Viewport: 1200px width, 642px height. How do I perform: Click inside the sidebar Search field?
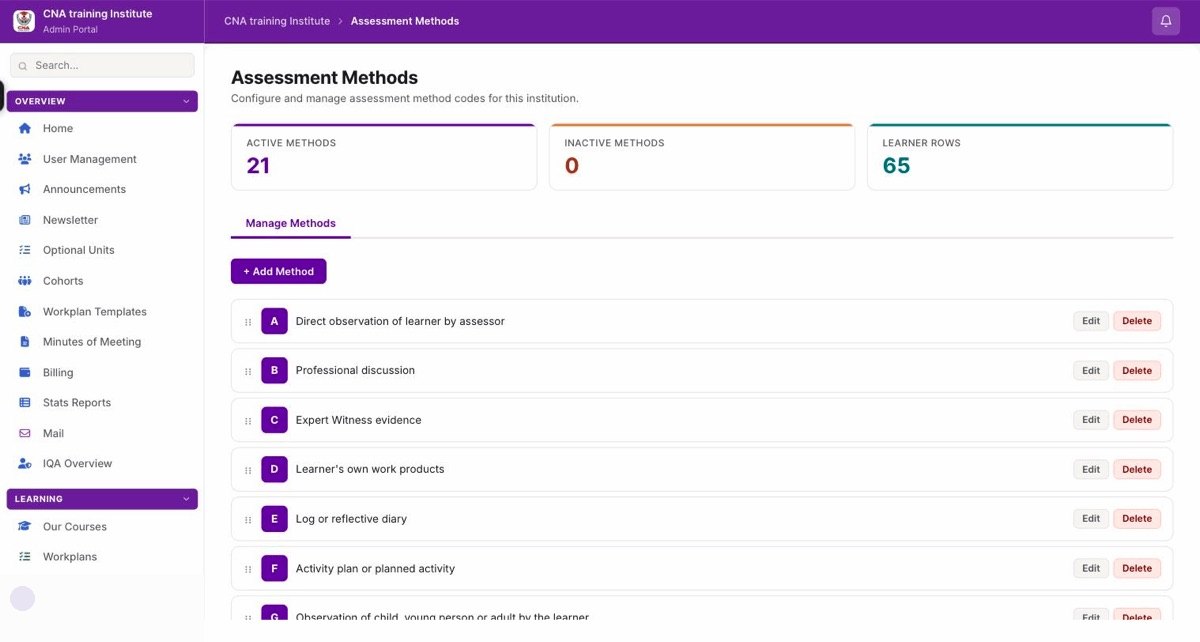click(x=102, y=65)
